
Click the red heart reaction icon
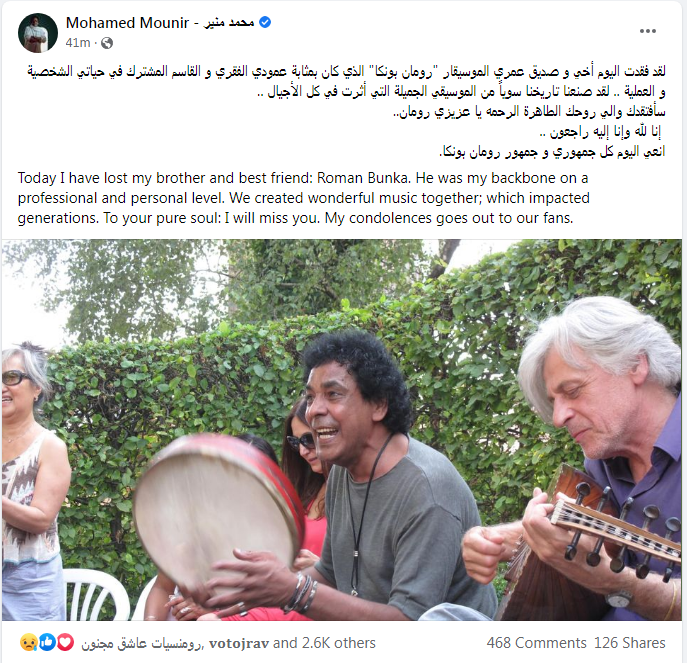(65, 643)
